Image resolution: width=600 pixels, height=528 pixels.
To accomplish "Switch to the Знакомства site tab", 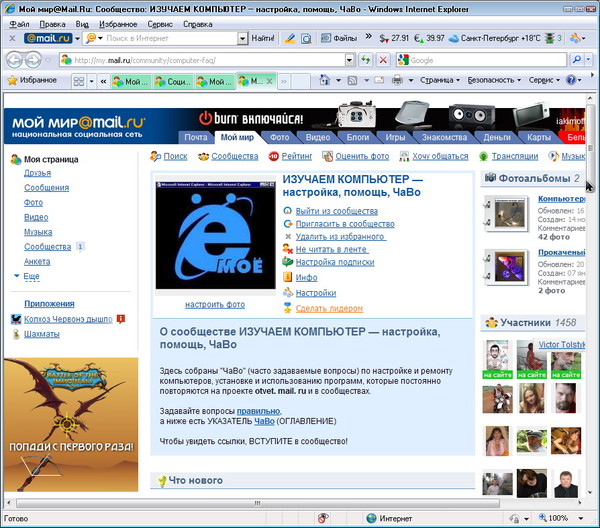I will pos(444,137).
